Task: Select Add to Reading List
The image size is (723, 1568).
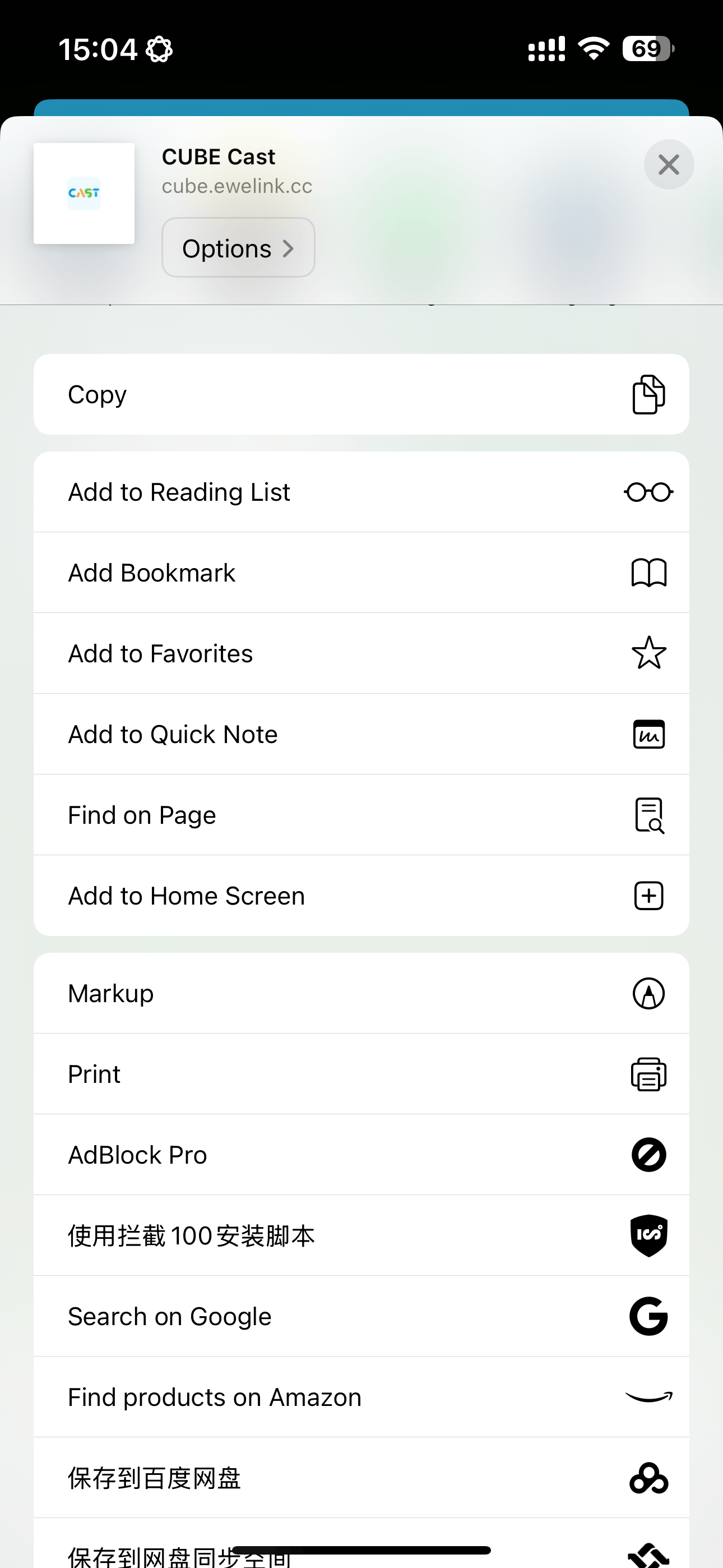Action: pyautogui.click(x=179, y=492)
